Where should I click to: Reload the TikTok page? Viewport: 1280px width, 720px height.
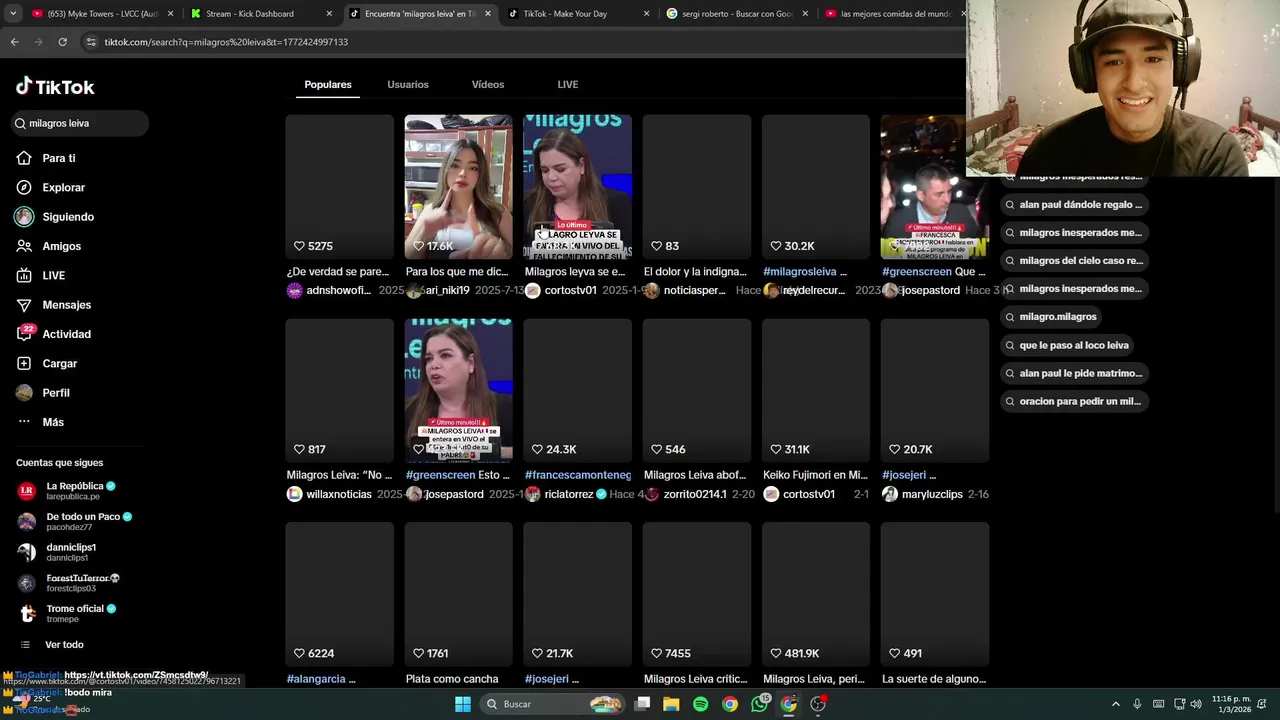[x=62, y=42]
